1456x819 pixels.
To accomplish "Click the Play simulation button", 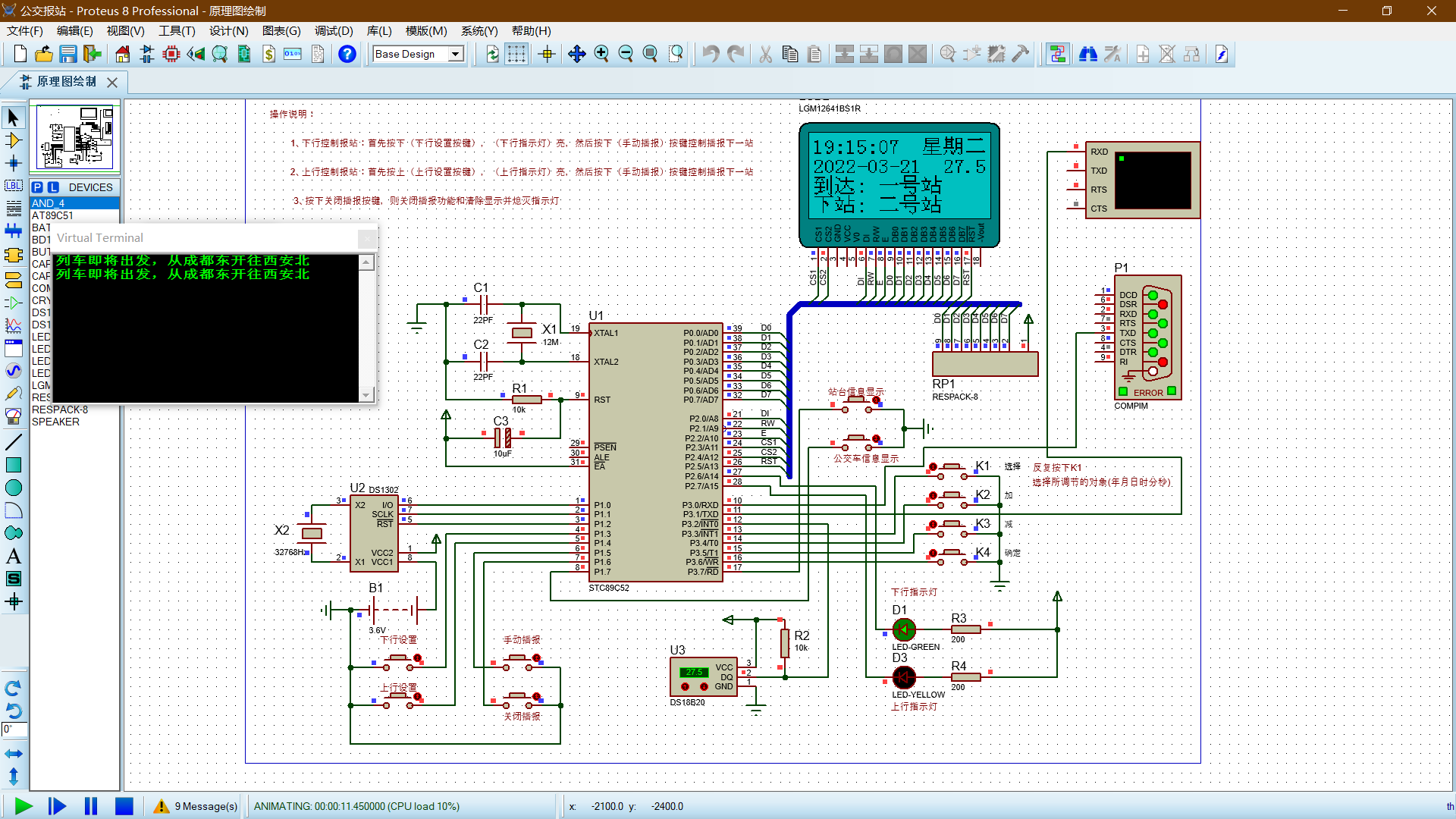I will click(24, 806).
